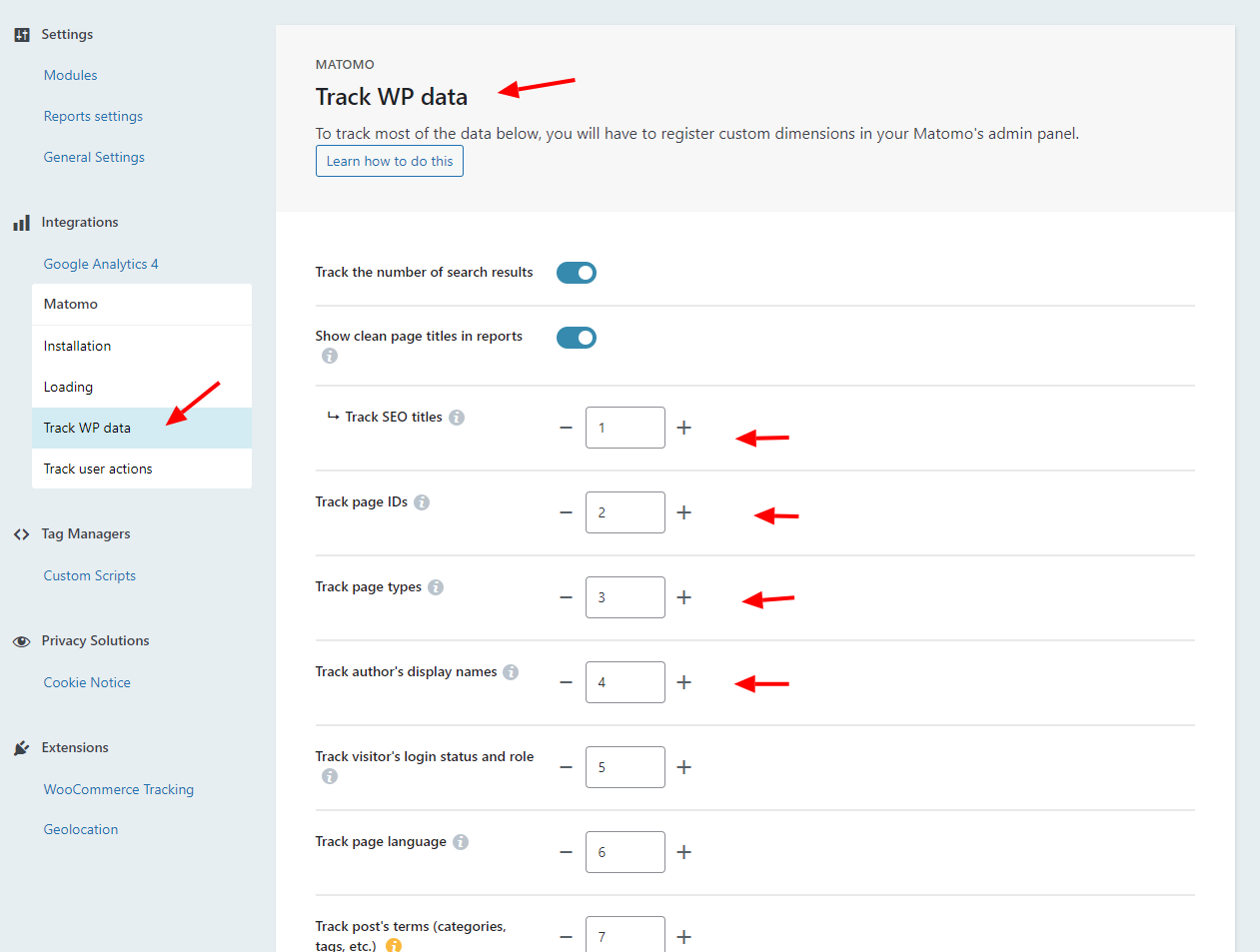Click info icon next to Track page types

coord(436,587)
